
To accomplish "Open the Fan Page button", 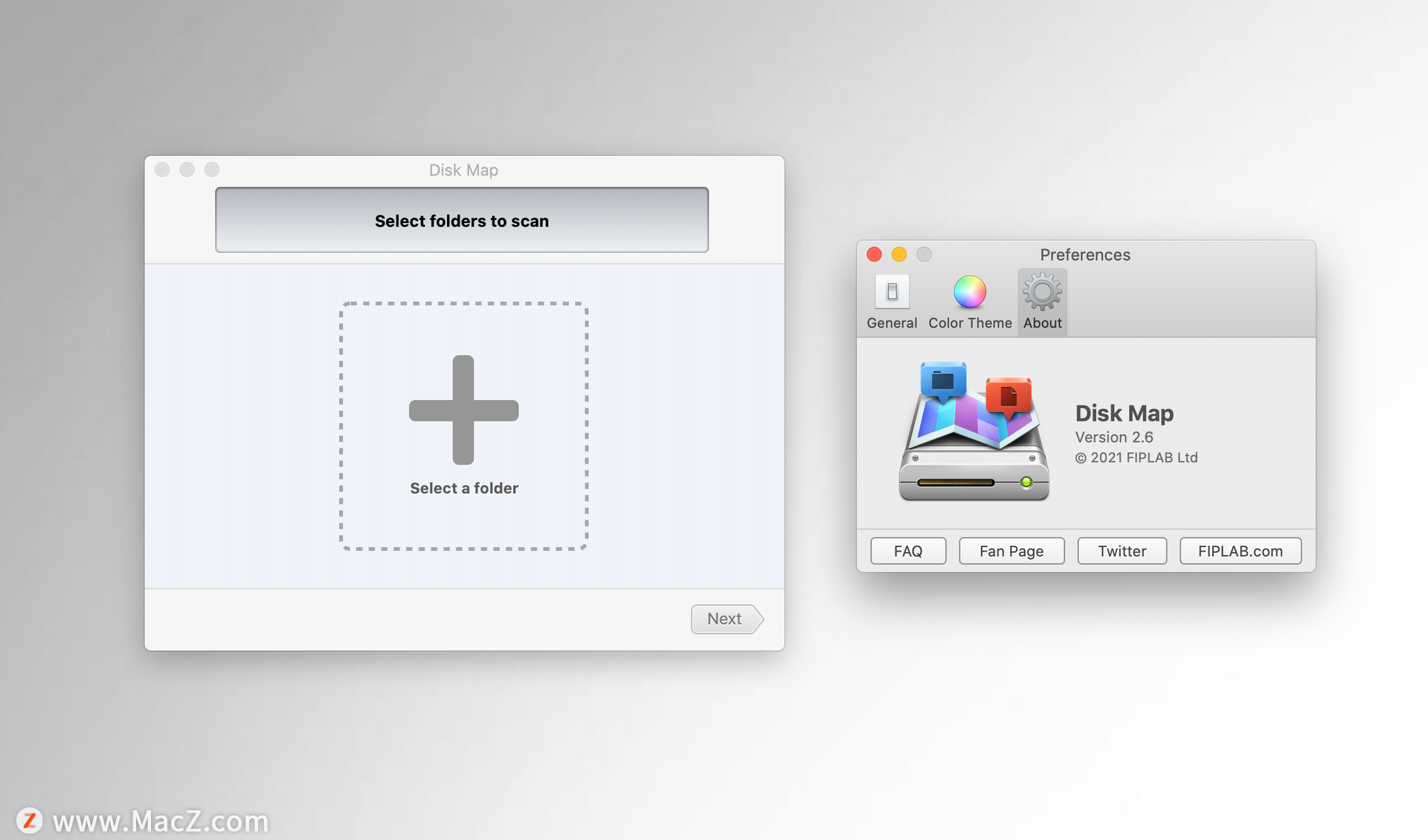I will 1011,551.
